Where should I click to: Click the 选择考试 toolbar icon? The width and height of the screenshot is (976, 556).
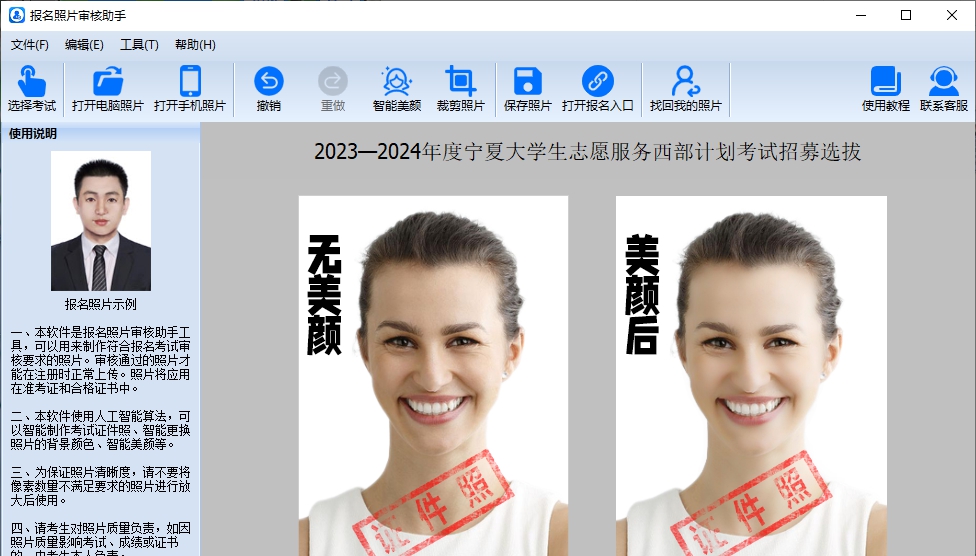[x=31, y=89]
